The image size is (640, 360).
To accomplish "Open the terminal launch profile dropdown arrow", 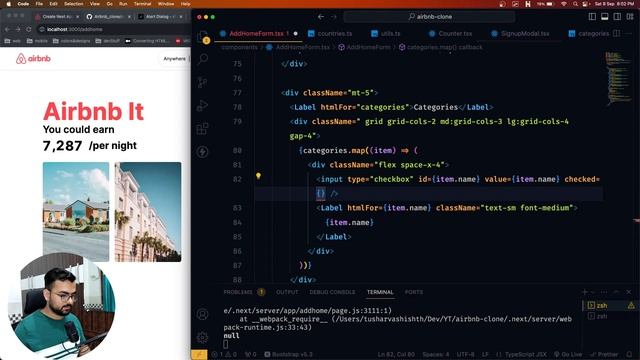I will (593, 292).
